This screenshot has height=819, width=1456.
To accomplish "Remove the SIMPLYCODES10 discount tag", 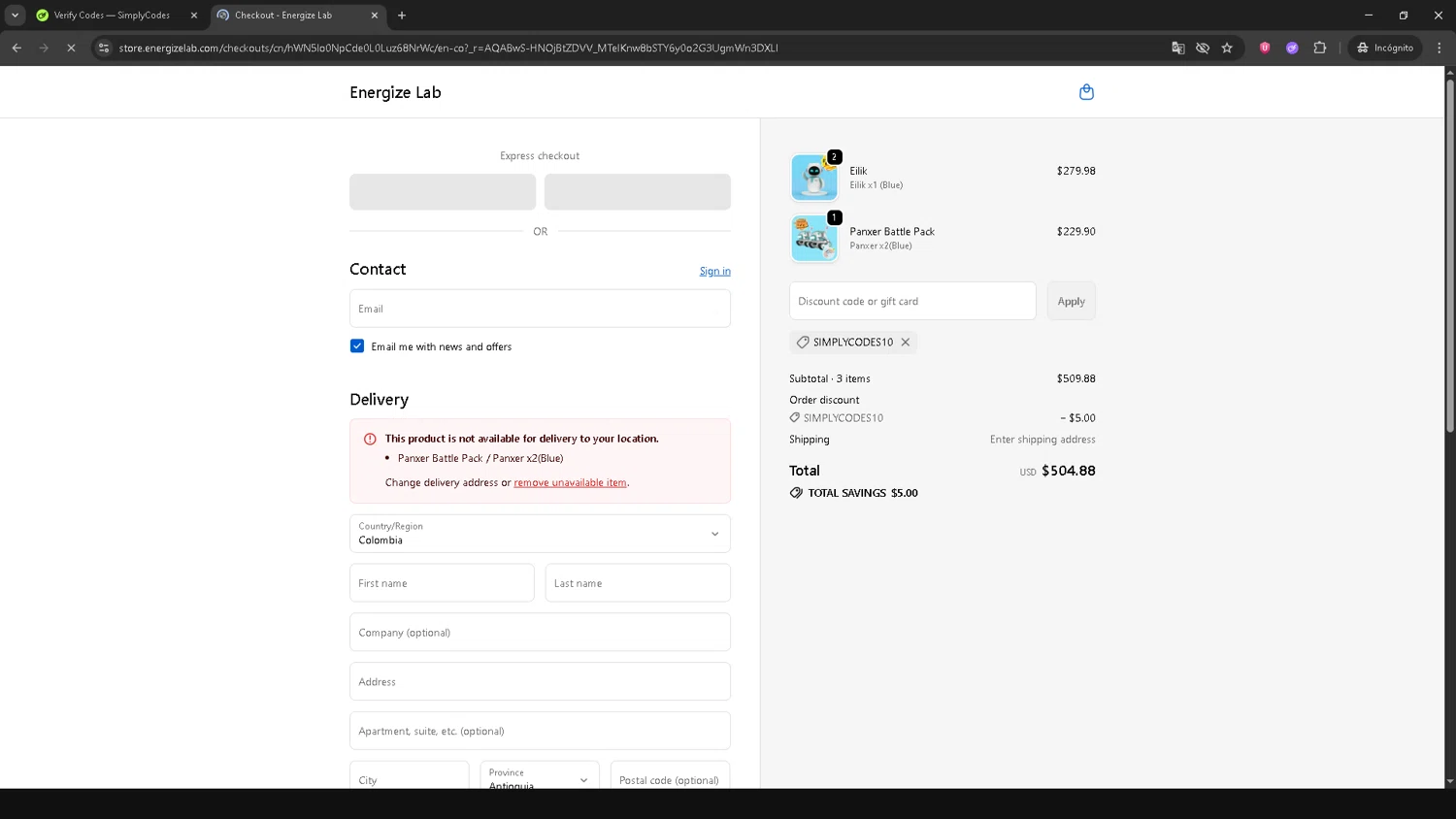I will 905,343.
